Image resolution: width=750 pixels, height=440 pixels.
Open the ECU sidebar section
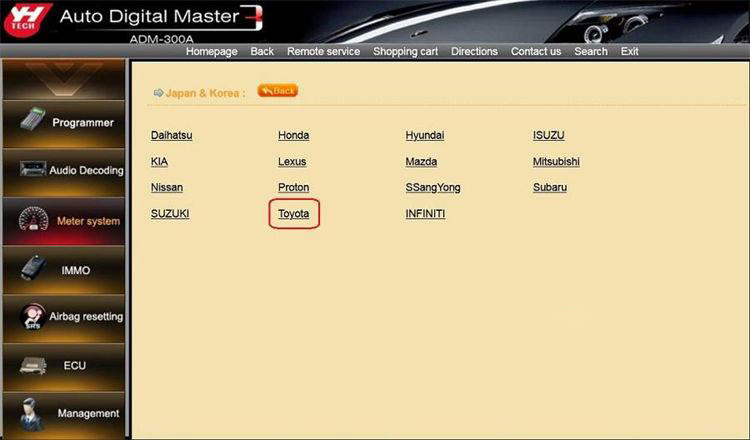pyautogui.click(x=64, y=367)
